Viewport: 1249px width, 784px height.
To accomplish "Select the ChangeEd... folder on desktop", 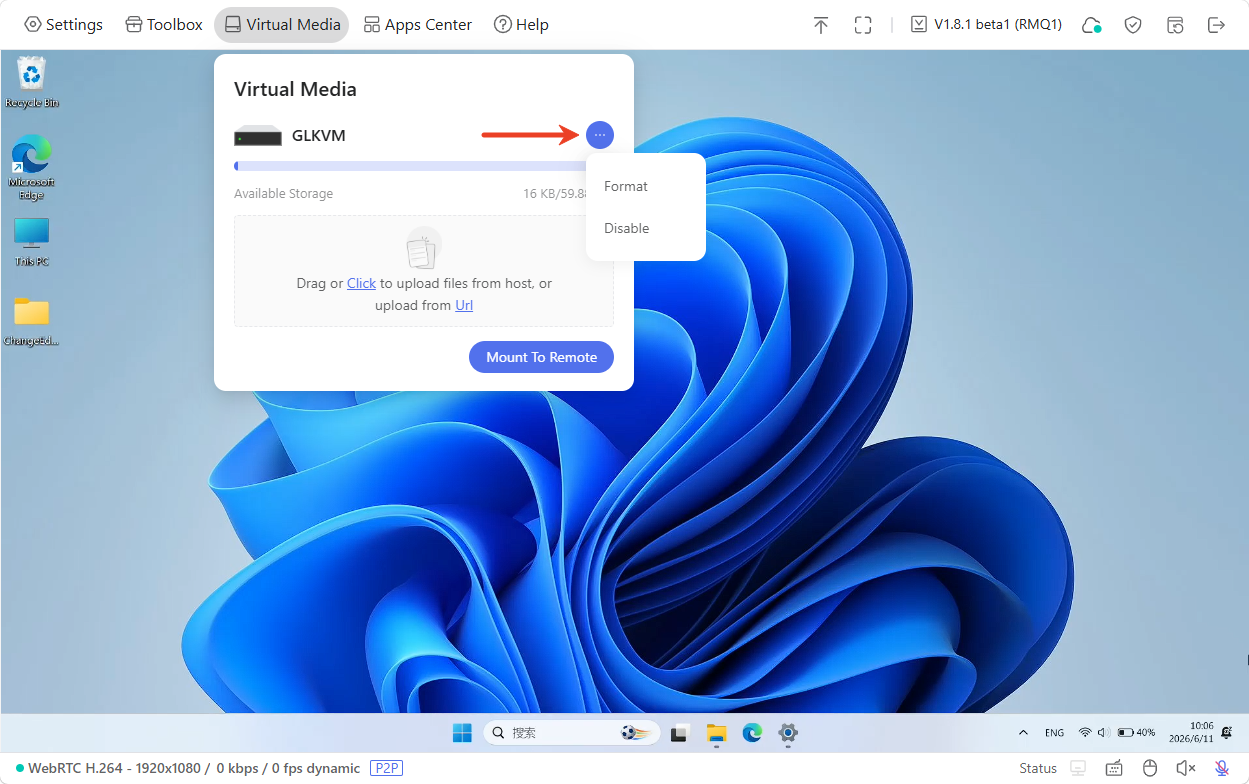I will [32, 321].
